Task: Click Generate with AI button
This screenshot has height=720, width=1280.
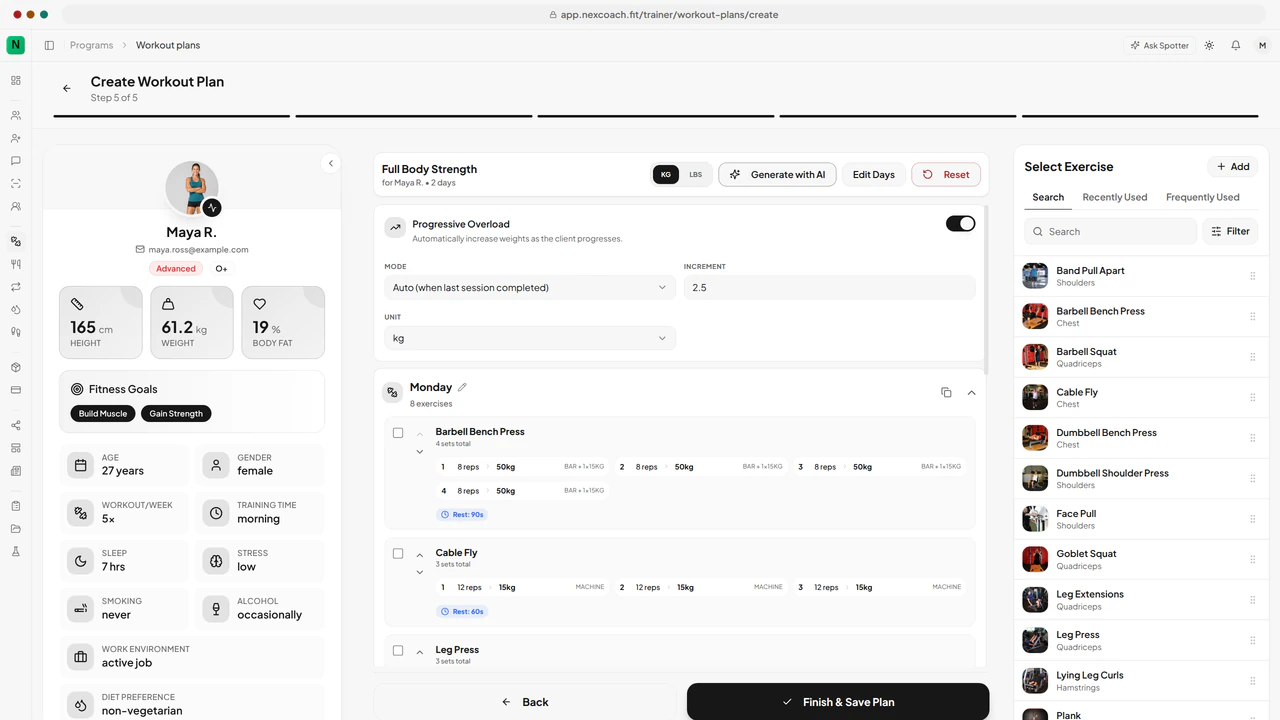Action: point(777,174)
